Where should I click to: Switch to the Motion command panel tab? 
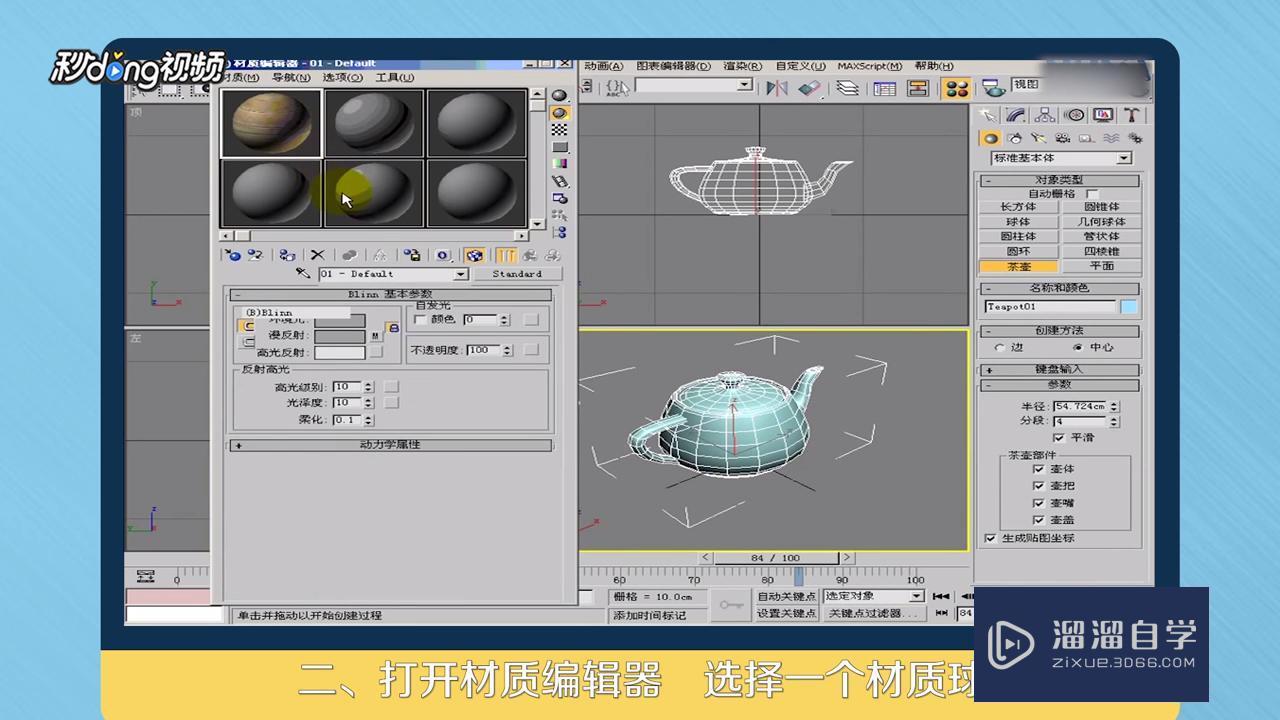[1074, 115]
